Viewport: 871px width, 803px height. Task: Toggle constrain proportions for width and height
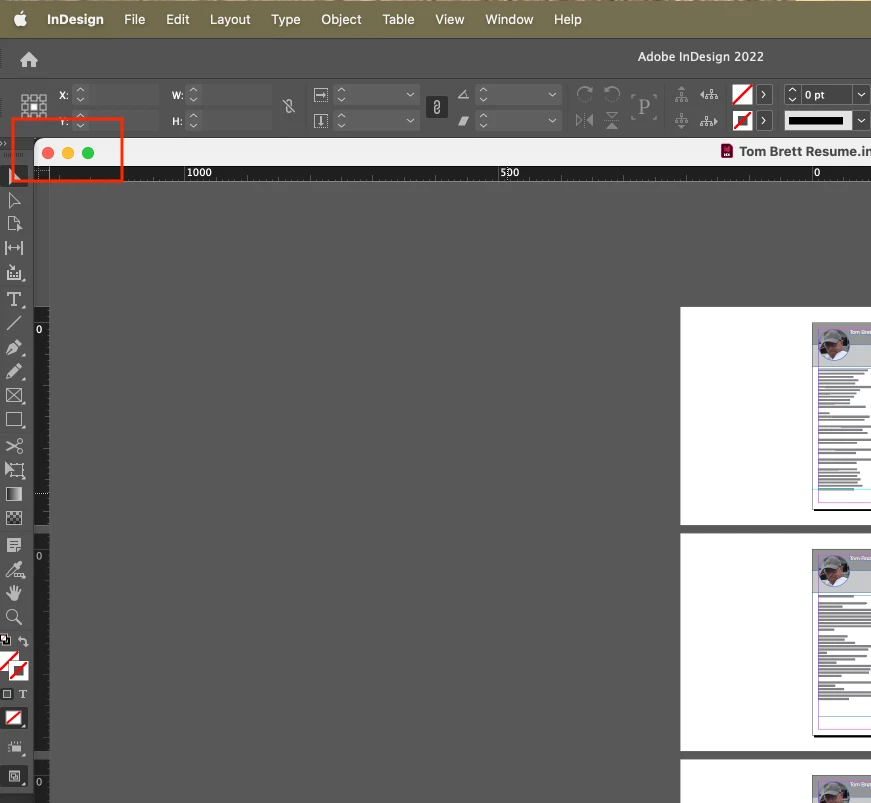pyautogui.click(x=289, y=106)
